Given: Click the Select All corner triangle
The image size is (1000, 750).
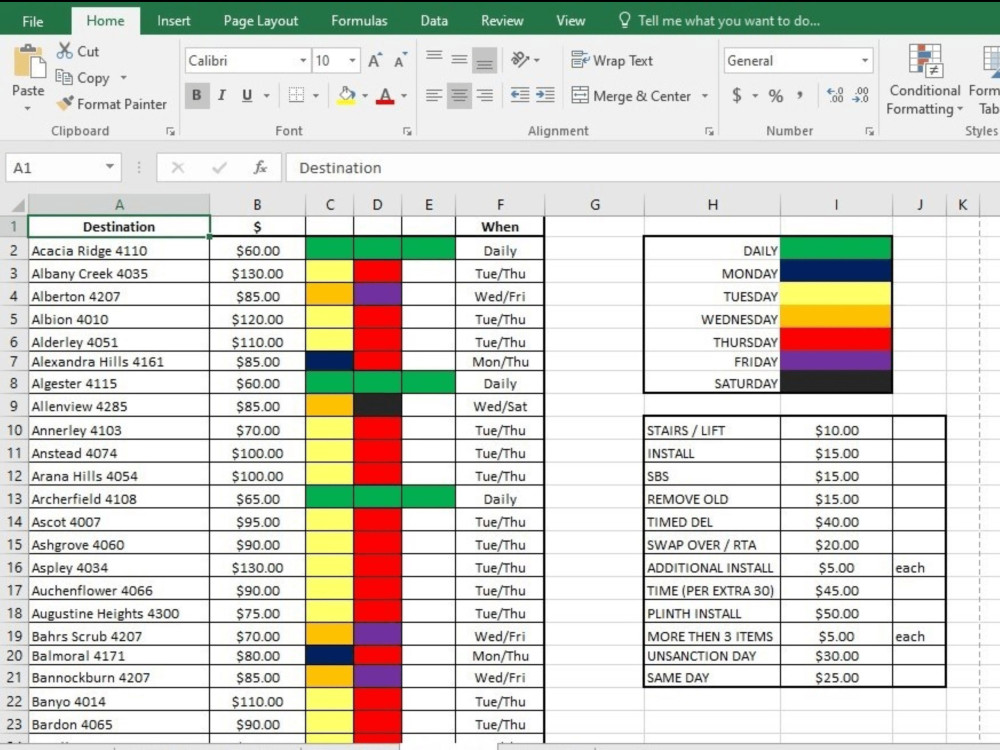Looking at the screenshot, I should coord(18,205).
